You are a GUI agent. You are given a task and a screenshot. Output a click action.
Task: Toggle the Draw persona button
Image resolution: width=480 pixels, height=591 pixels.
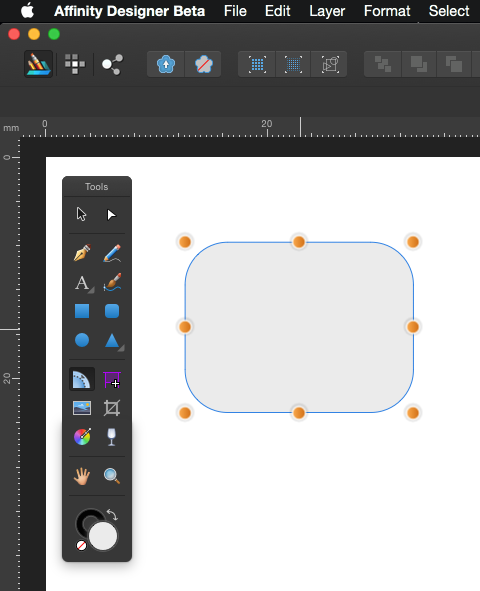point(38,64)
